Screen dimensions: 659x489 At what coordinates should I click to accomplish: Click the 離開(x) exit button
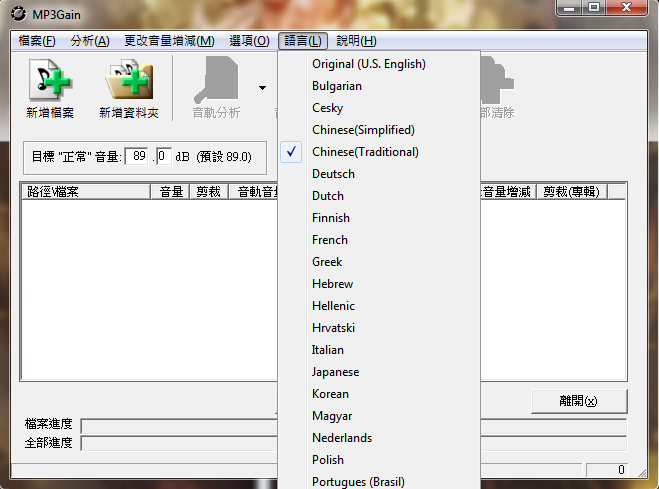(579, 401)
